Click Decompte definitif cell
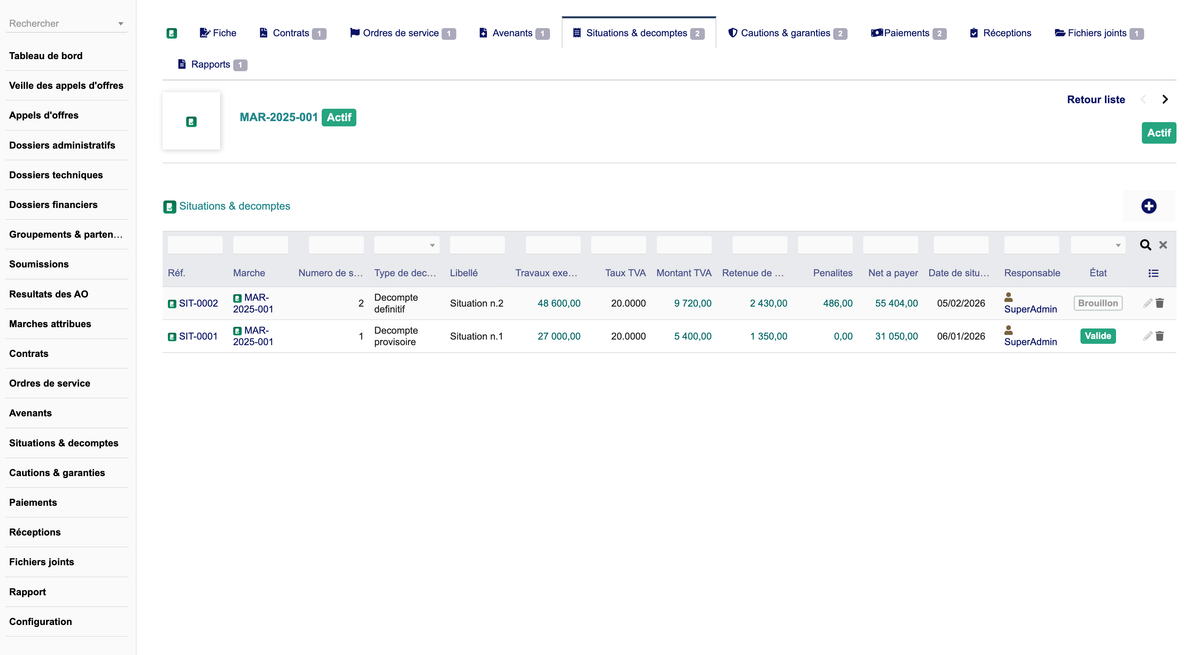1200x655 pixels. click(396, 303)
